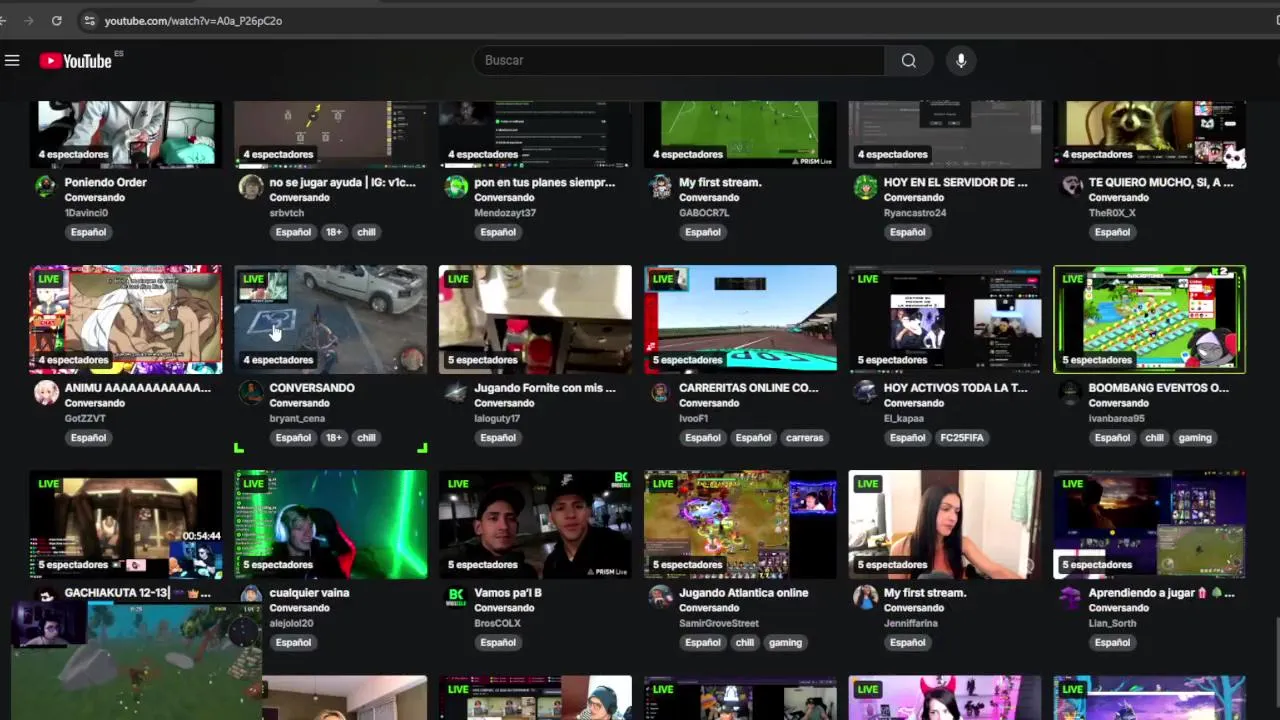1280x720 pixels.
Task: Open srbvtch channel avatar
Action: click(251, 187)
